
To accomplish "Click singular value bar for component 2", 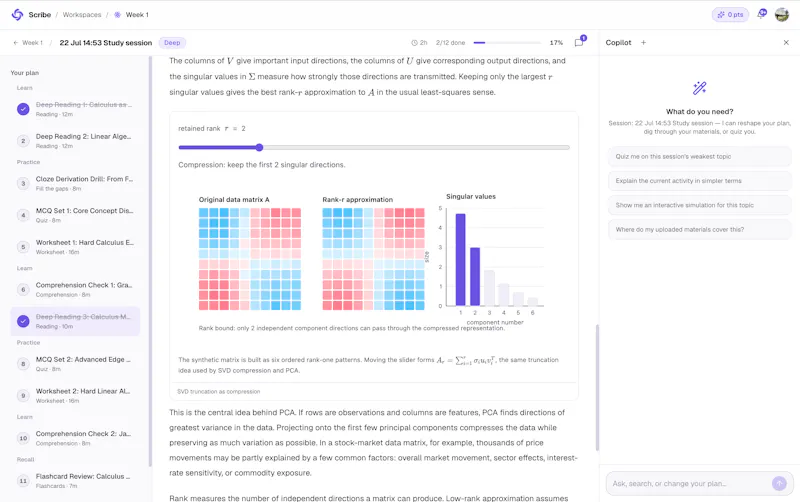I will click(475, 277).
